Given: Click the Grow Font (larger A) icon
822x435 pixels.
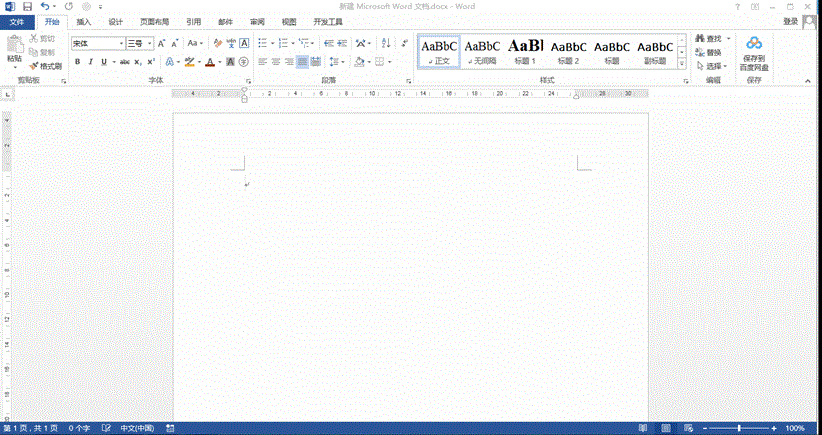Looking at the screenshot, I should click(x=161, y=44).
